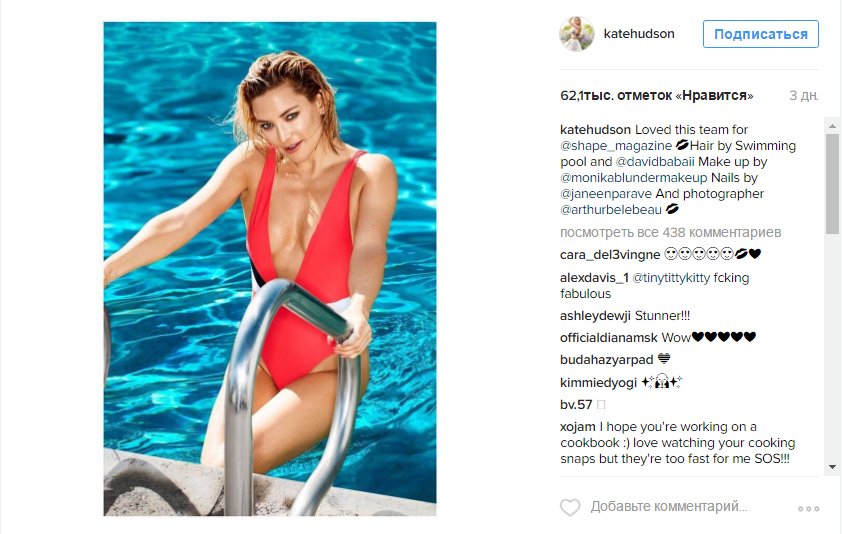The image size is (842, 534).
Task: Focus the Добавьте комментарий input field
Action: (669, 507)
